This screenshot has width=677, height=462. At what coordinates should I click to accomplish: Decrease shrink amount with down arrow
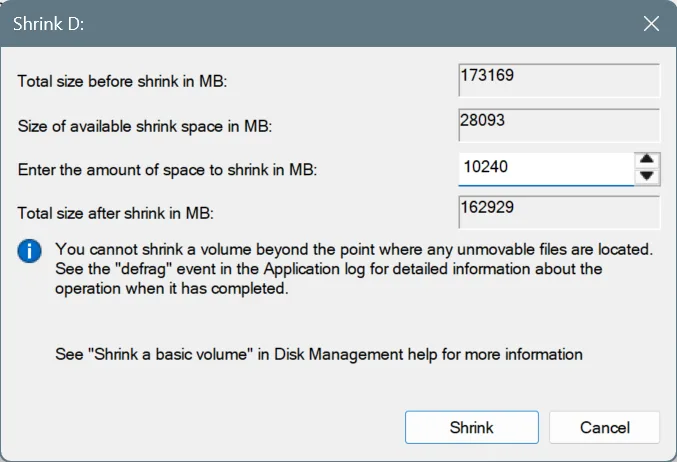646,176
